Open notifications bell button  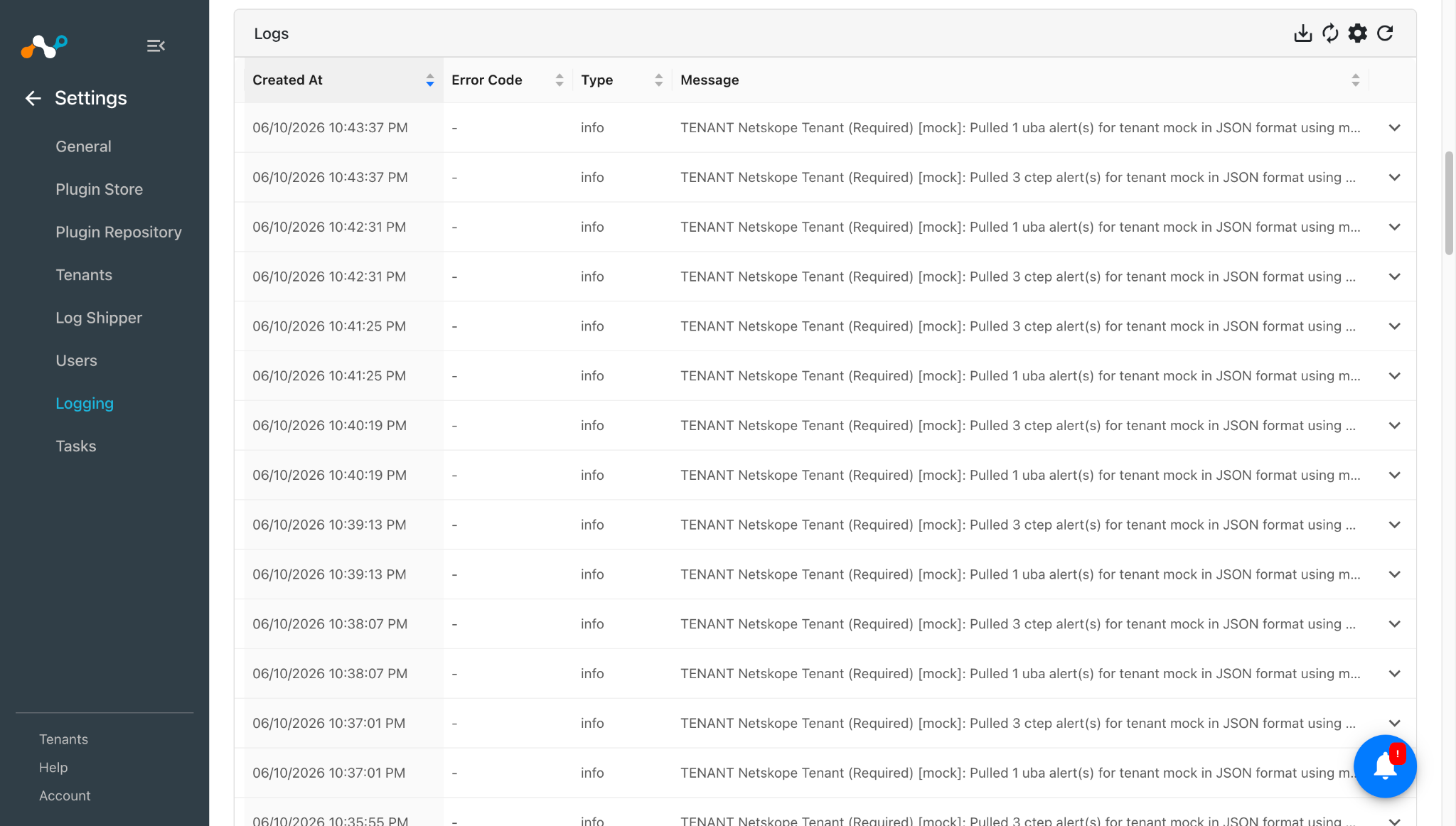click(x=1385, y=766)
